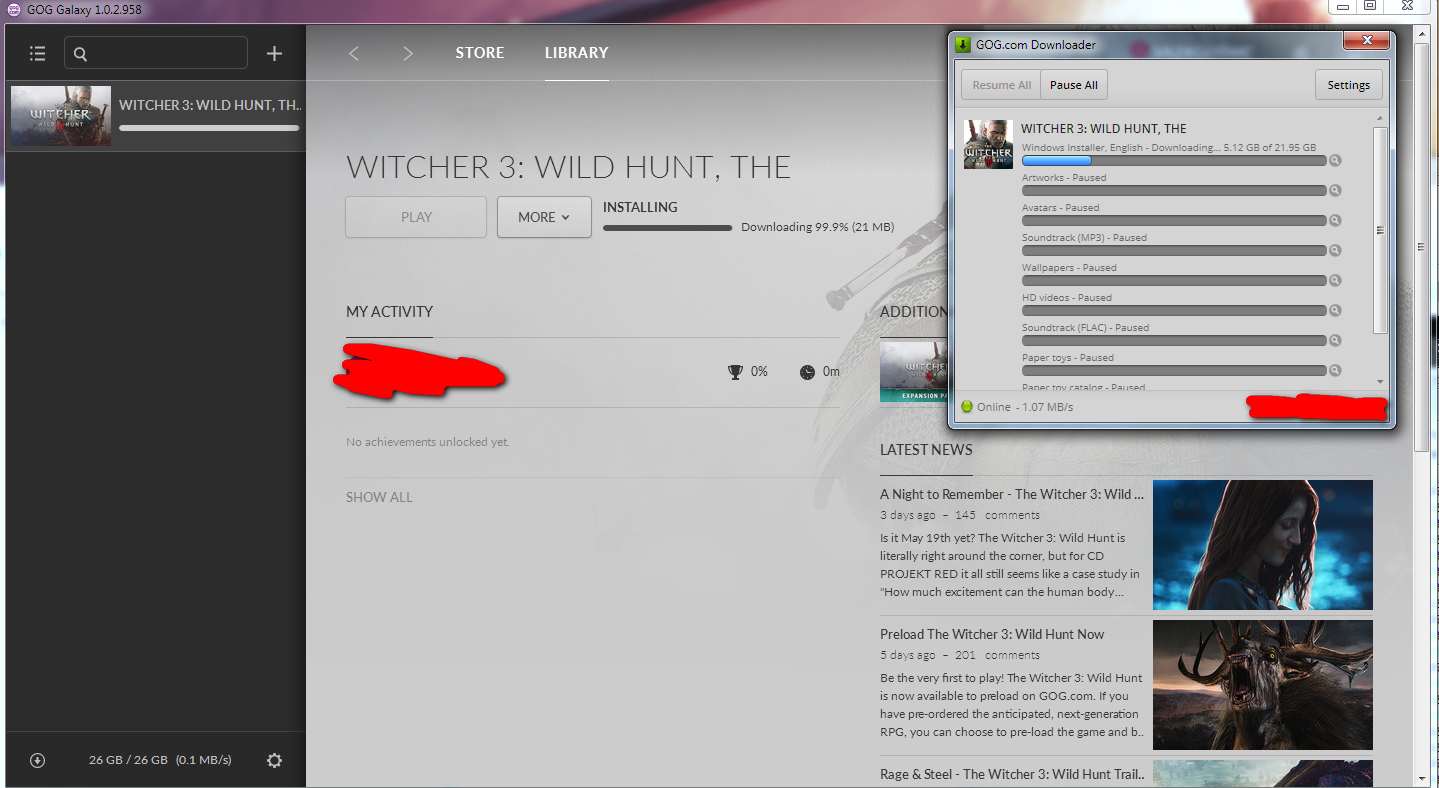Screen dimensions: 1439x788
Task: Click the installing download progress bar
Action: [x=668, y=228]
